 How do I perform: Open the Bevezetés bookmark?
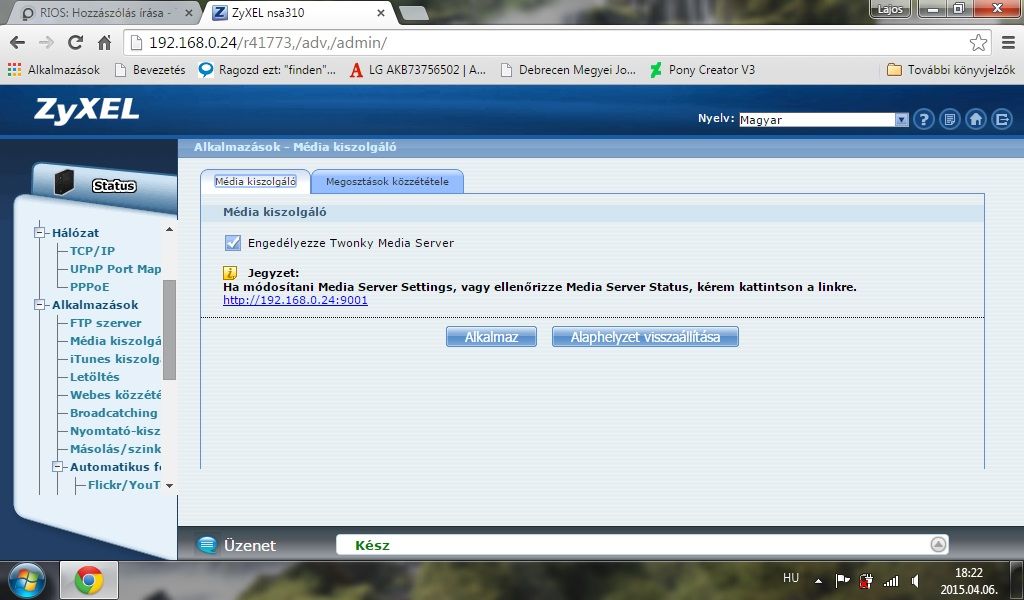(150, 70)
